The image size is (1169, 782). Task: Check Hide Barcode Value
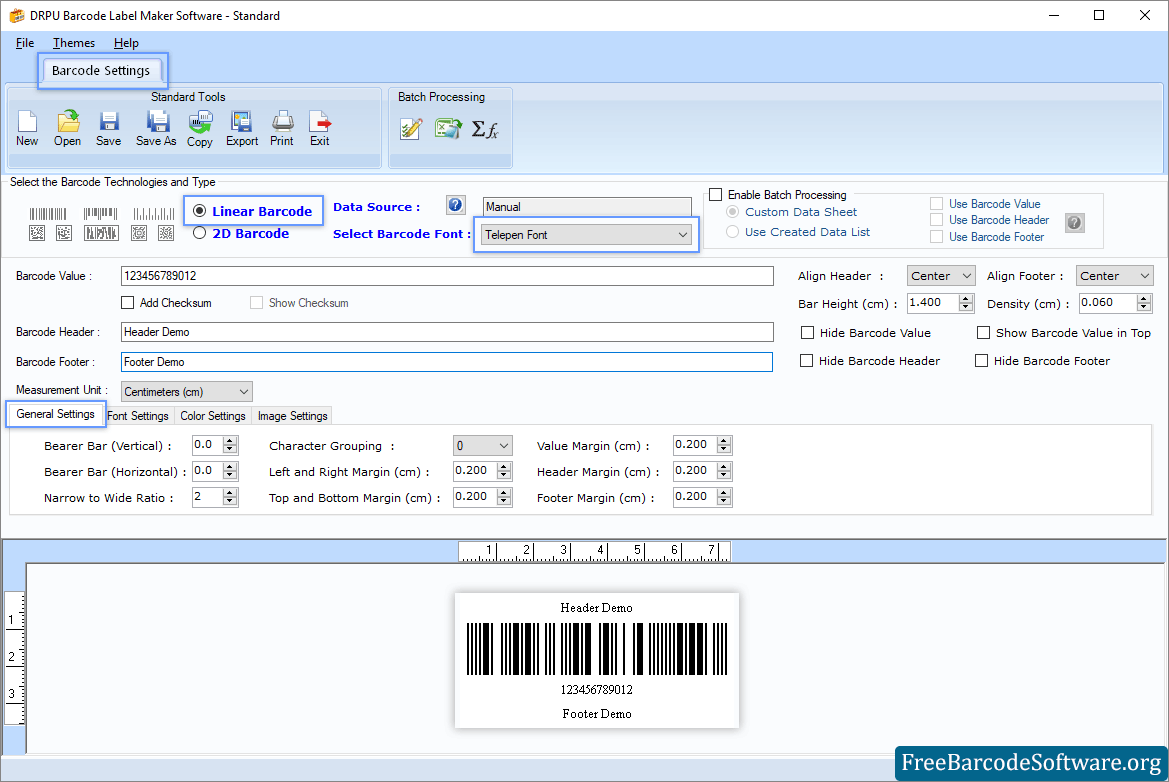[807, 332]
